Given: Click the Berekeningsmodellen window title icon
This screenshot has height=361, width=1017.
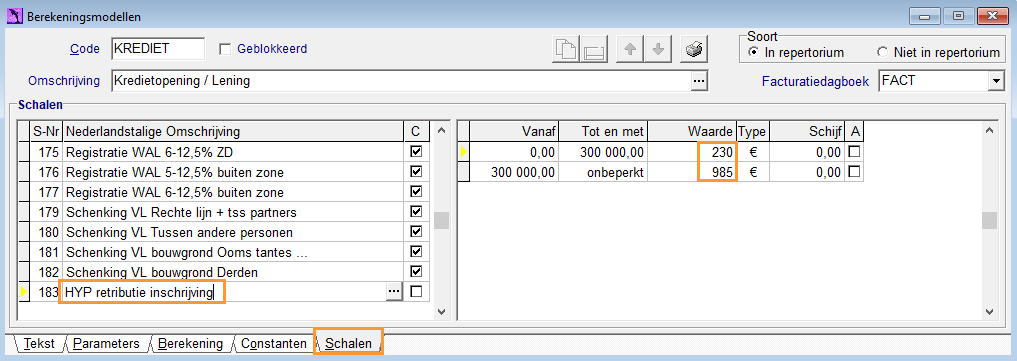Looking at the screenshot, I should coord(14,16).
